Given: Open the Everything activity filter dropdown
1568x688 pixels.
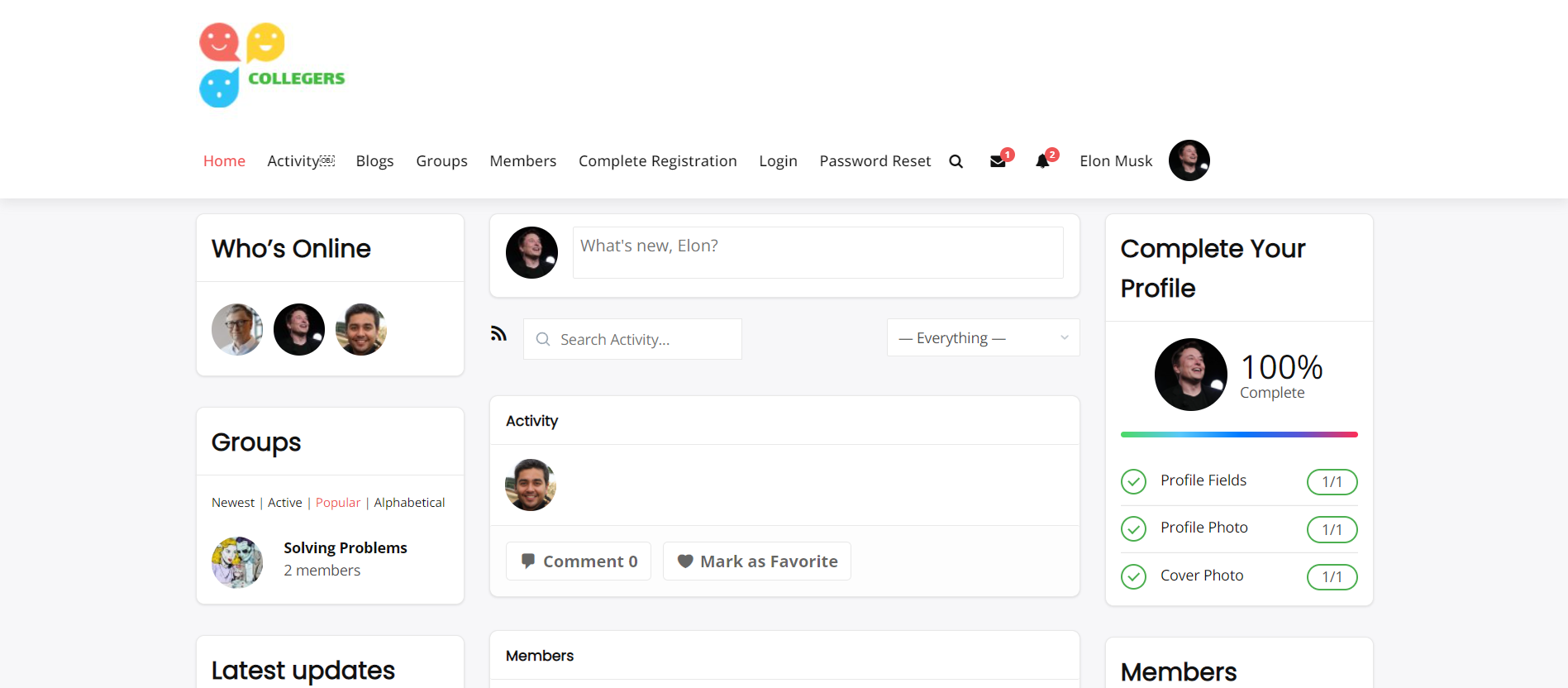Looking at the screenshot, I should (x=983, y=338).
